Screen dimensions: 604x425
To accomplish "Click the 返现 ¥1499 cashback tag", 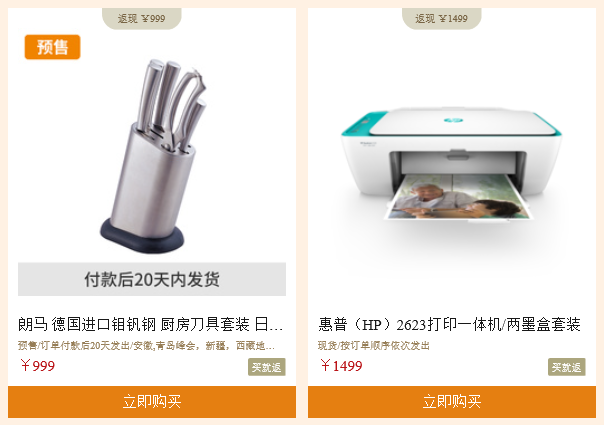I will click(441, 18).
